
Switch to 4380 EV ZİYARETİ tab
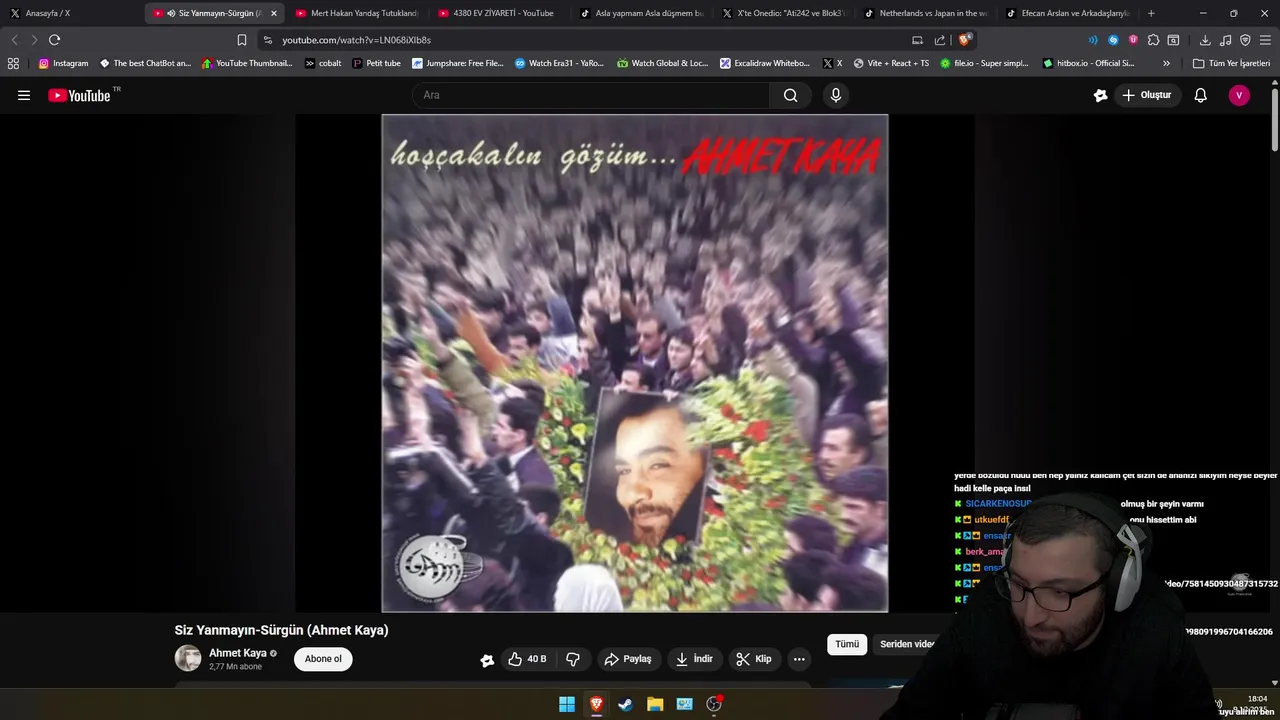pos(500,13)
